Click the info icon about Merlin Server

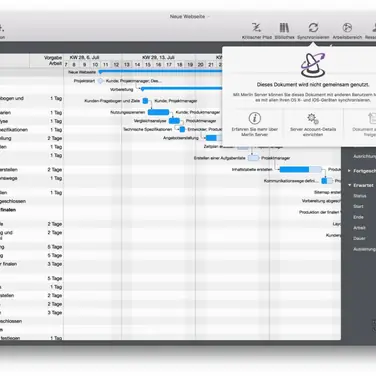(x=255, y=118)
